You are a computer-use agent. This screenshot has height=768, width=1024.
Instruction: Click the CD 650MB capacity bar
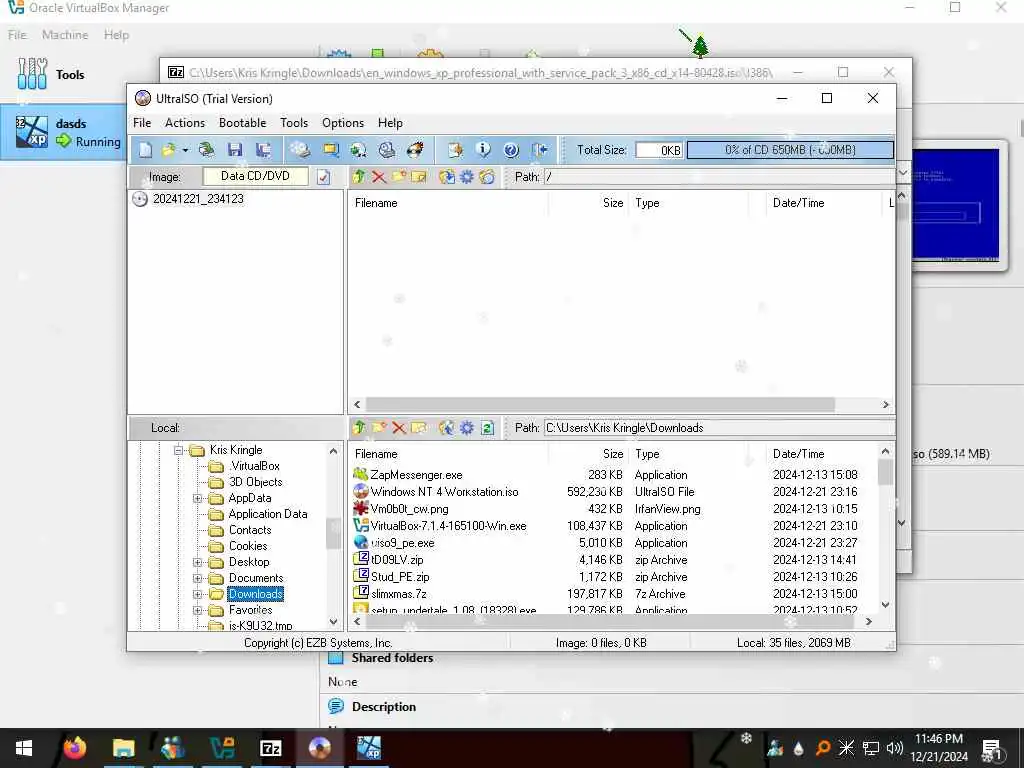790,150
